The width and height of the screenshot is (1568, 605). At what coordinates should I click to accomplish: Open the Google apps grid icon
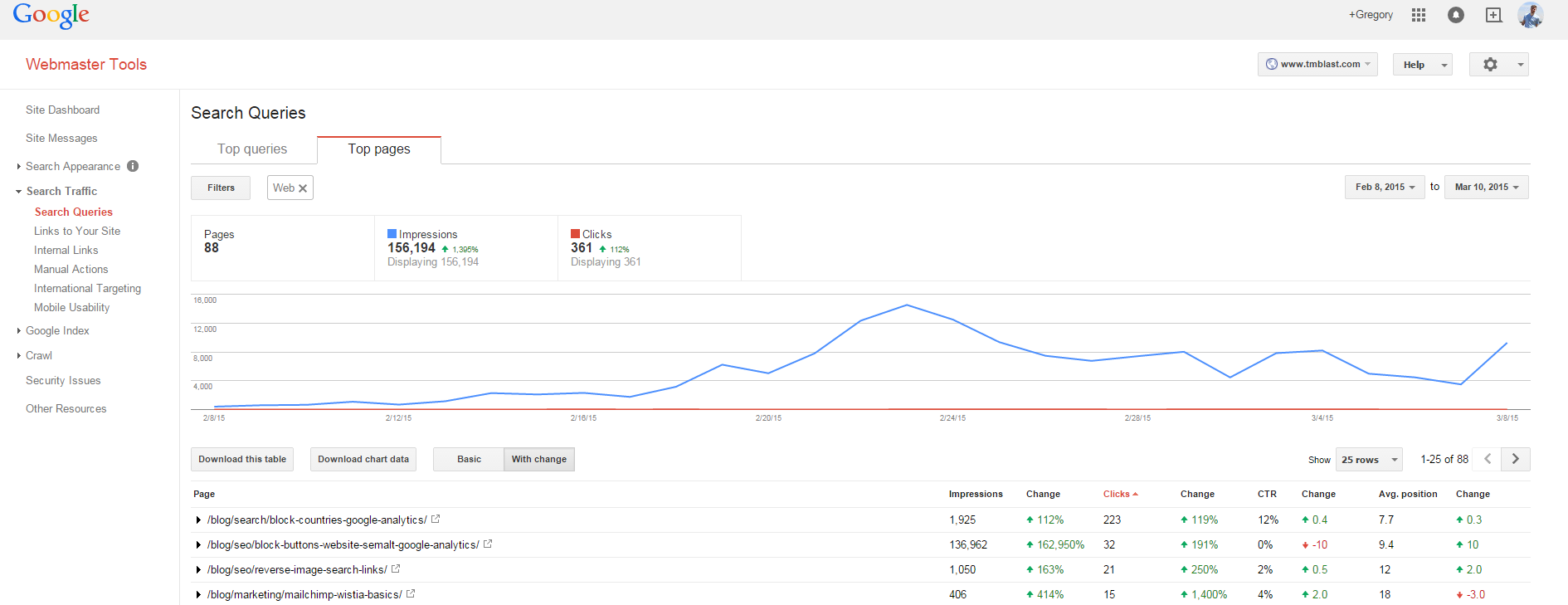1419,15
